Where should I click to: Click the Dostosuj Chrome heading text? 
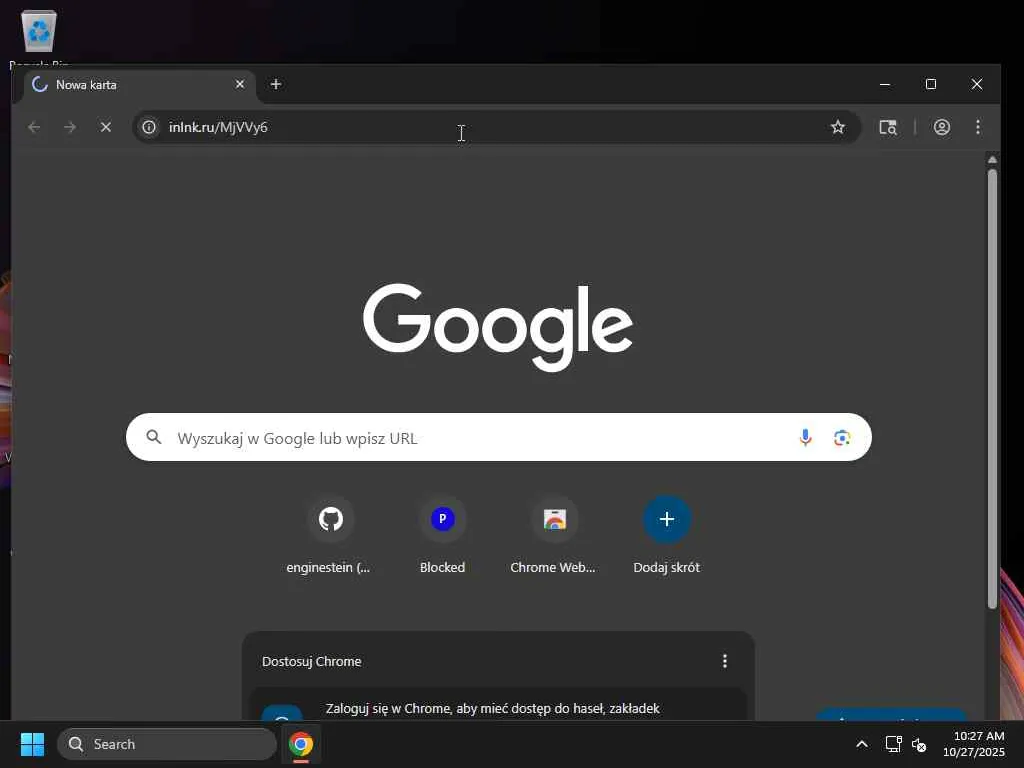312,661
